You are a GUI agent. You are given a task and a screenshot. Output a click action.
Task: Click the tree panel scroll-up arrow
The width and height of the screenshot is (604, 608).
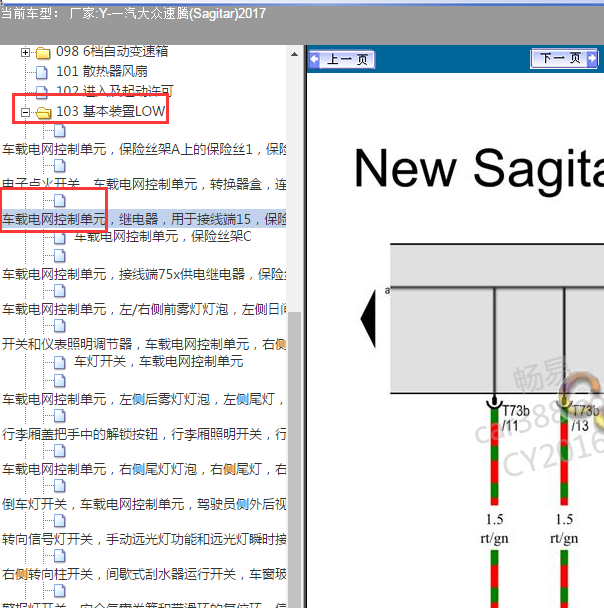click(295, 54)
